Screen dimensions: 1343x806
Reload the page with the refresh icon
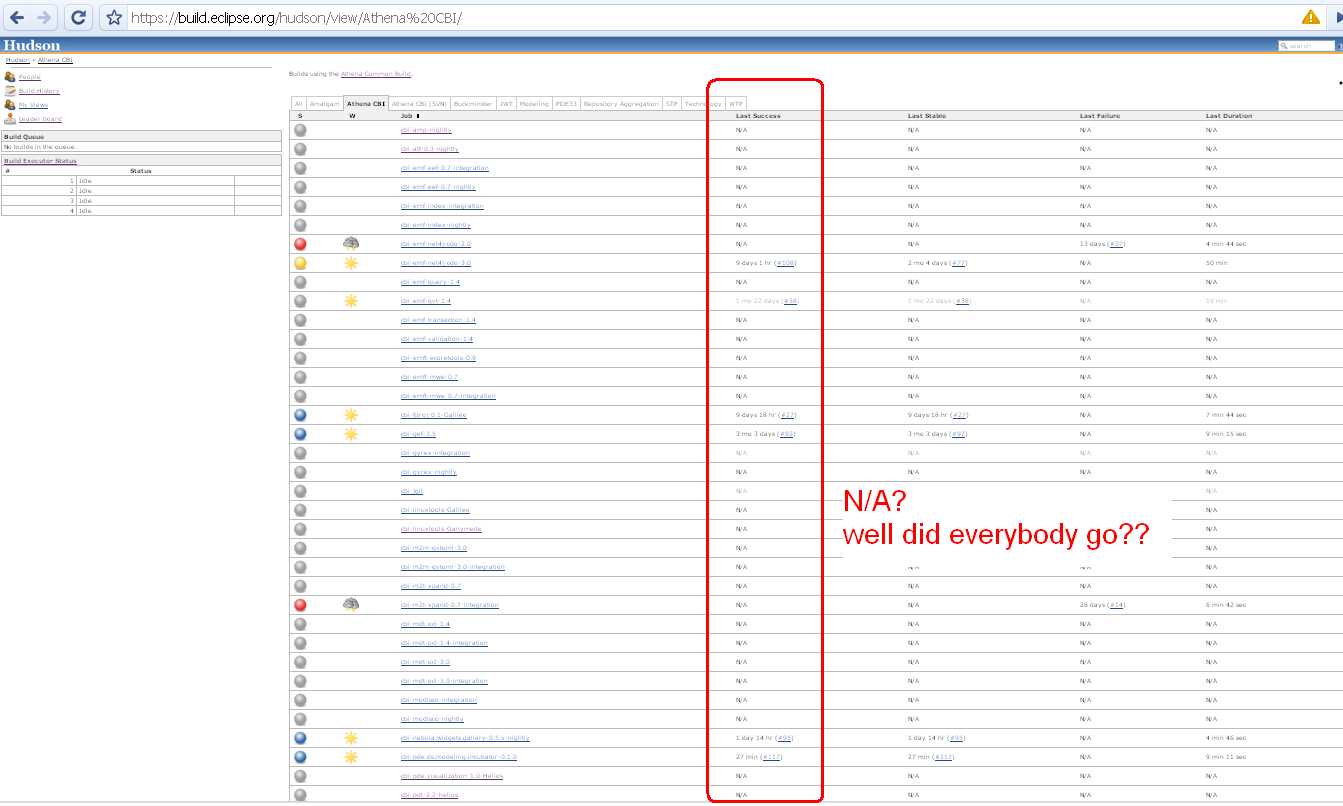pos(78,17)
